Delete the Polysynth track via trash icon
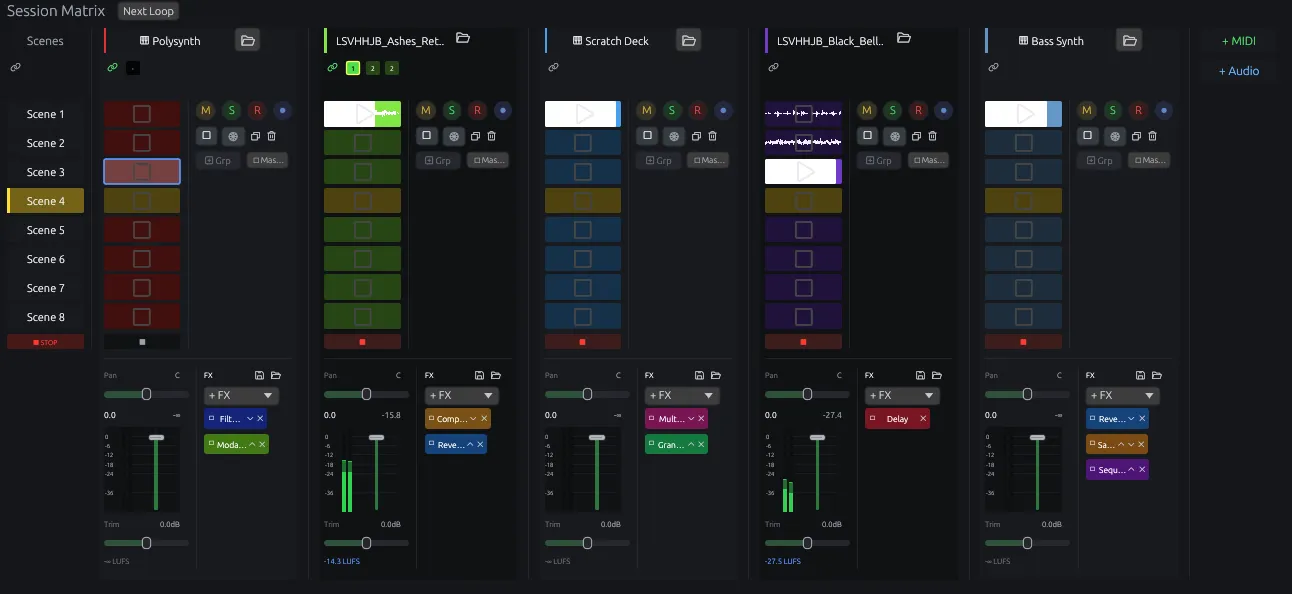 (x=271, y=136)
